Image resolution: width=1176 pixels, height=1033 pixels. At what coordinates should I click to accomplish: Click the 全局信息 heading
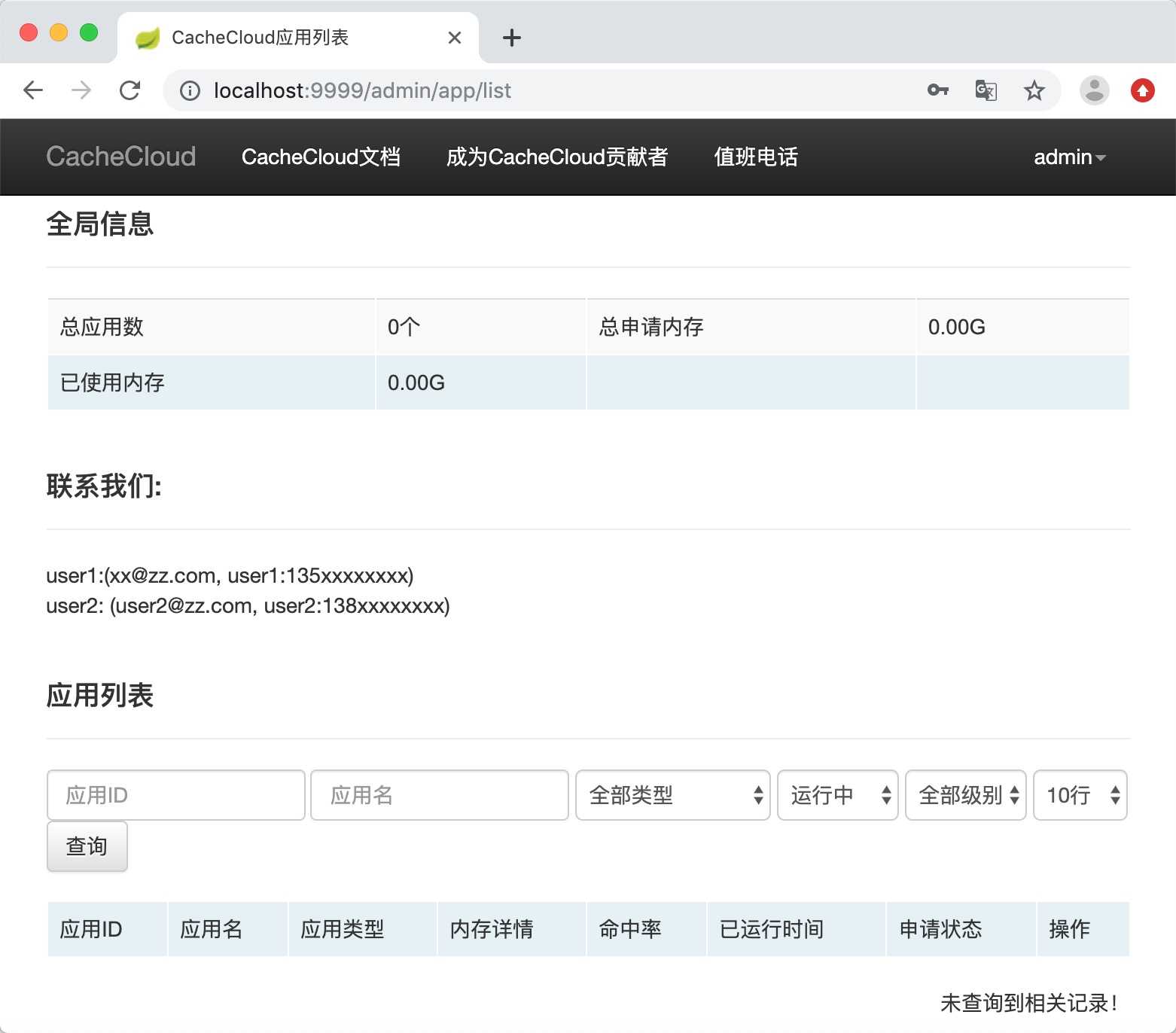100,224
